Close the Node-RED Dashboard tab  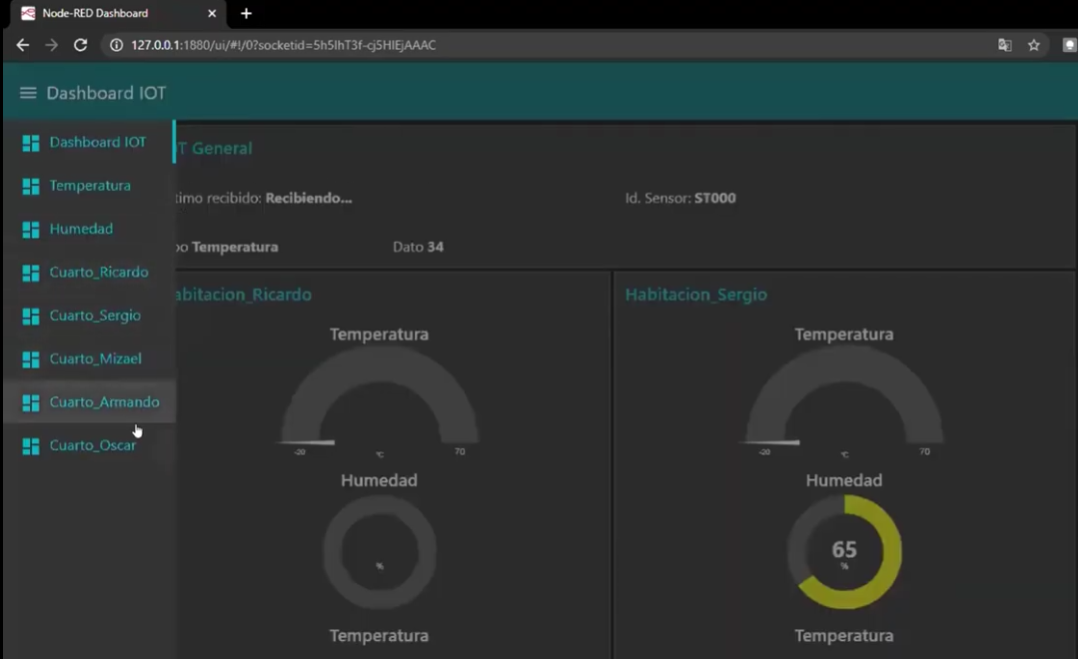(x=212, y=13)
